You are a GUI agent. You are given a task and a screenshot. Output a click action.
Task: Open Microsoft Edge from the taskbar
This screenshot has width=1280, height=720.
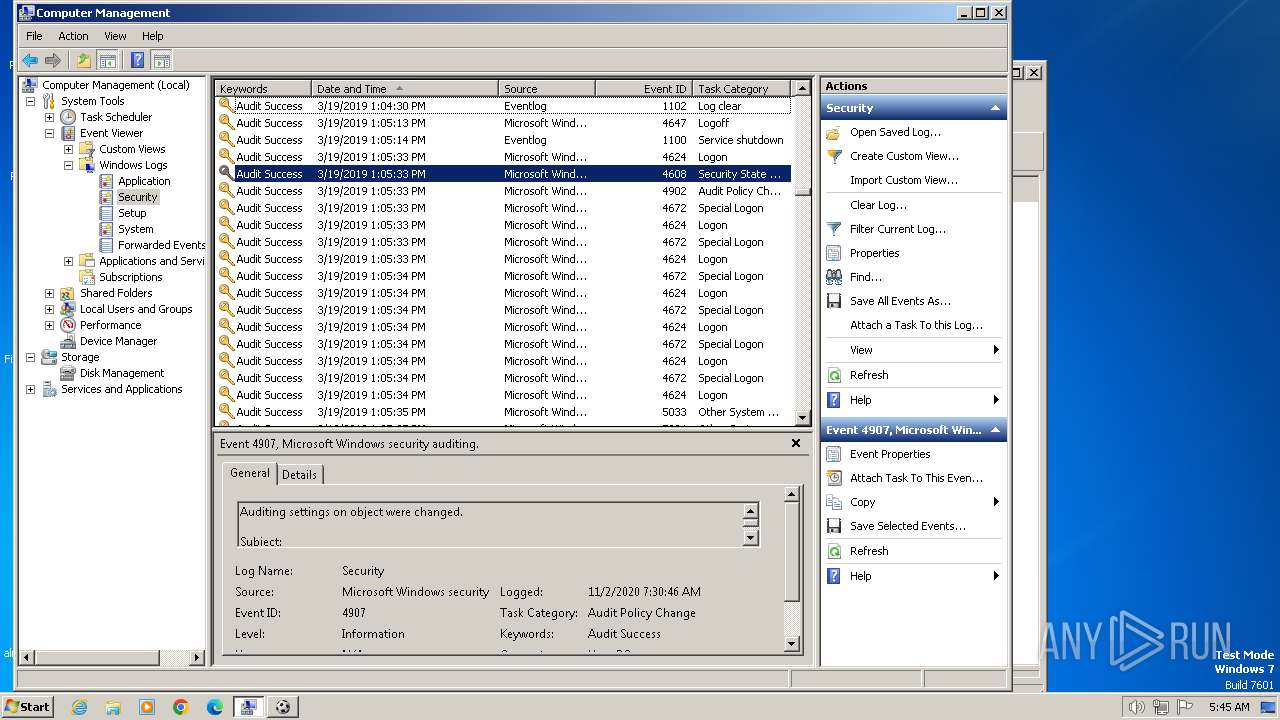tap(215, 707)
